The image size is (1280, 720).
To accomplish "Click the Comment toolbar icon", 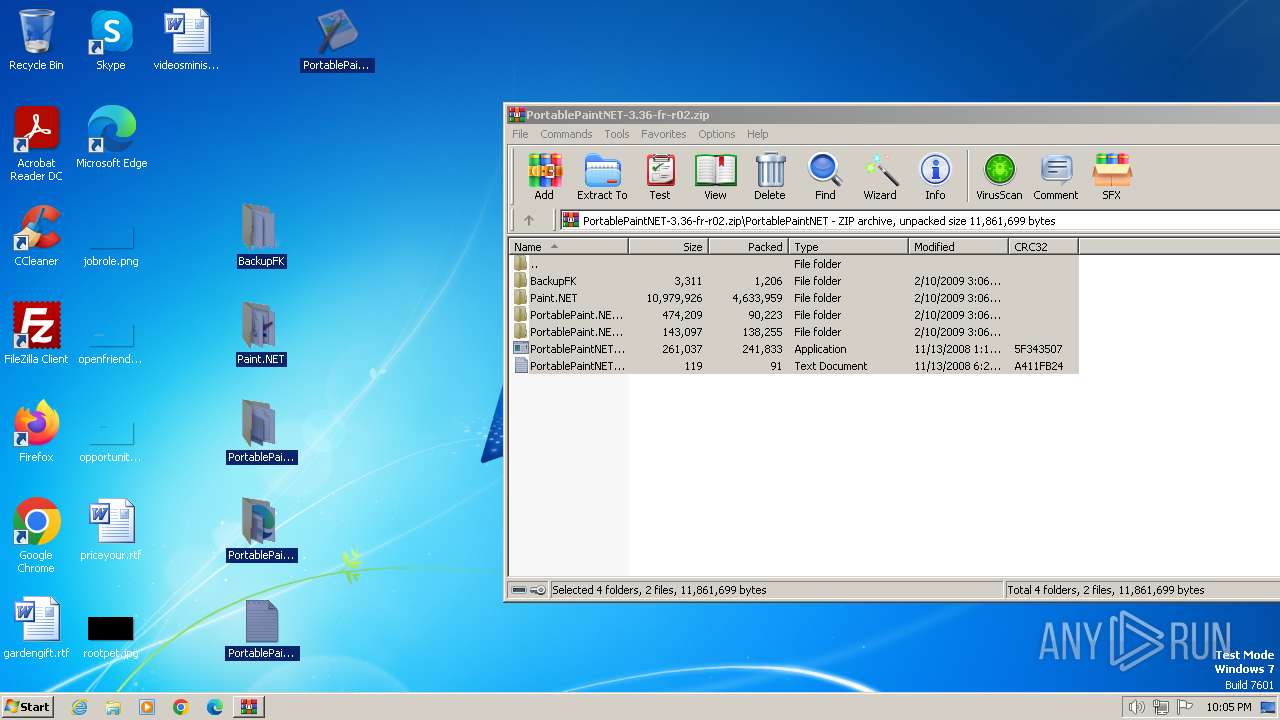I will point(1056,177).
